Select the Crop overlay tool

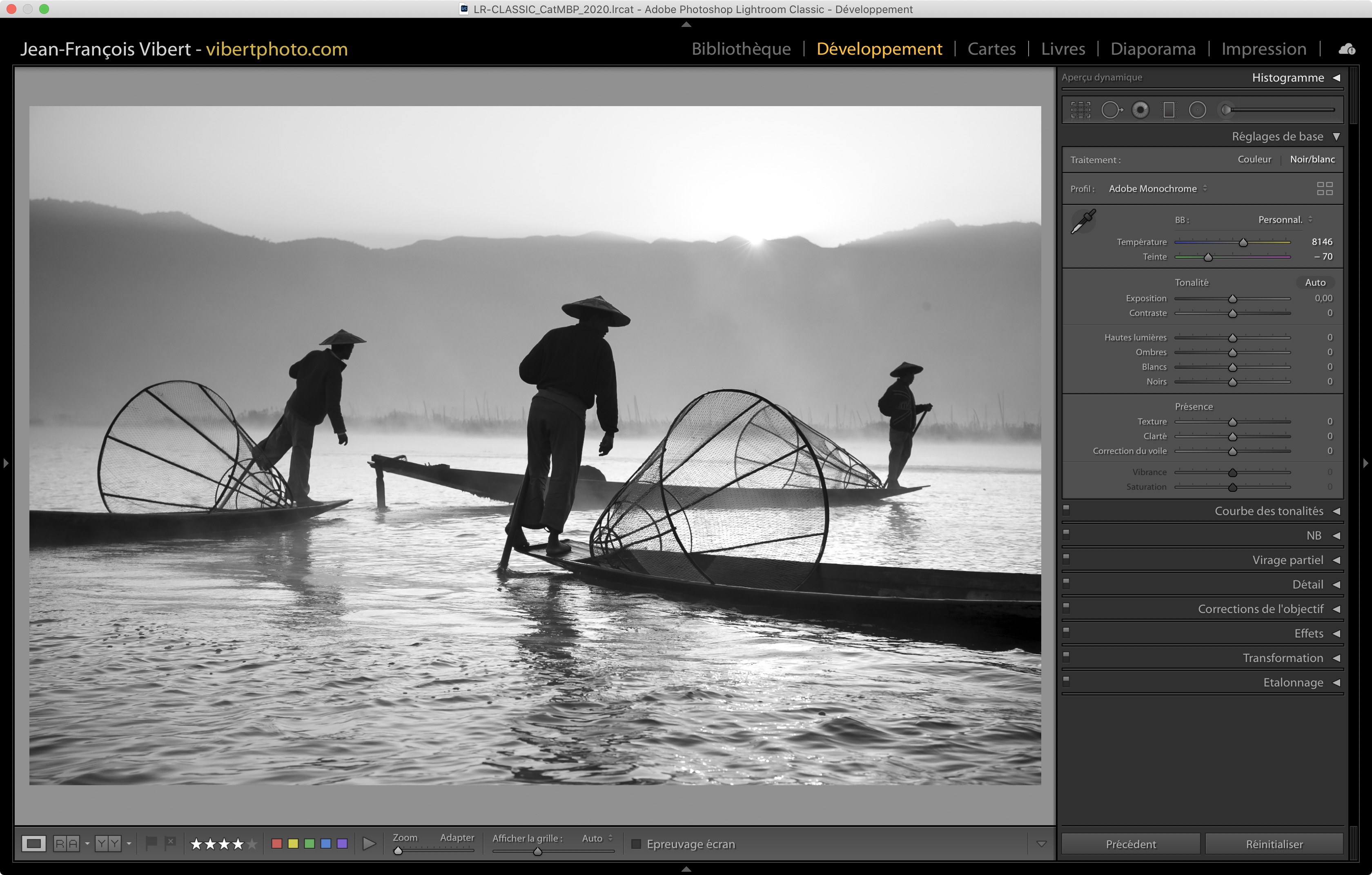[x=1080, y=110]
